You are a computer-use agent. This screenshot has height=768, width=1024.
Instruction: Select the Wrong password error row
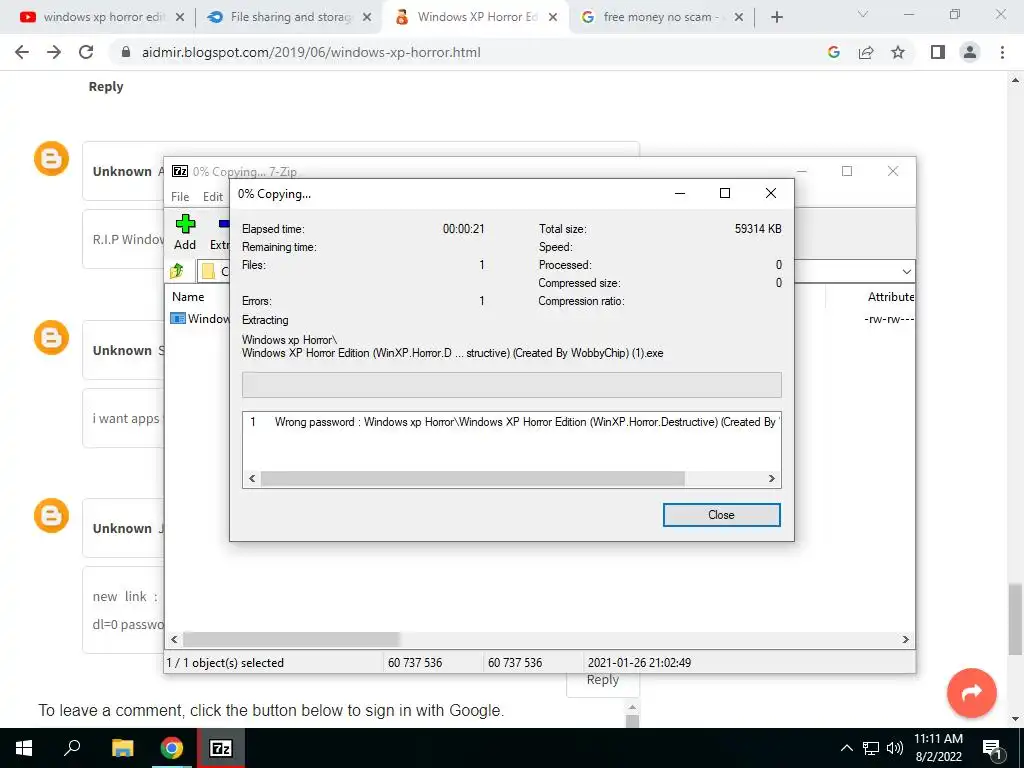click(511, 422)
